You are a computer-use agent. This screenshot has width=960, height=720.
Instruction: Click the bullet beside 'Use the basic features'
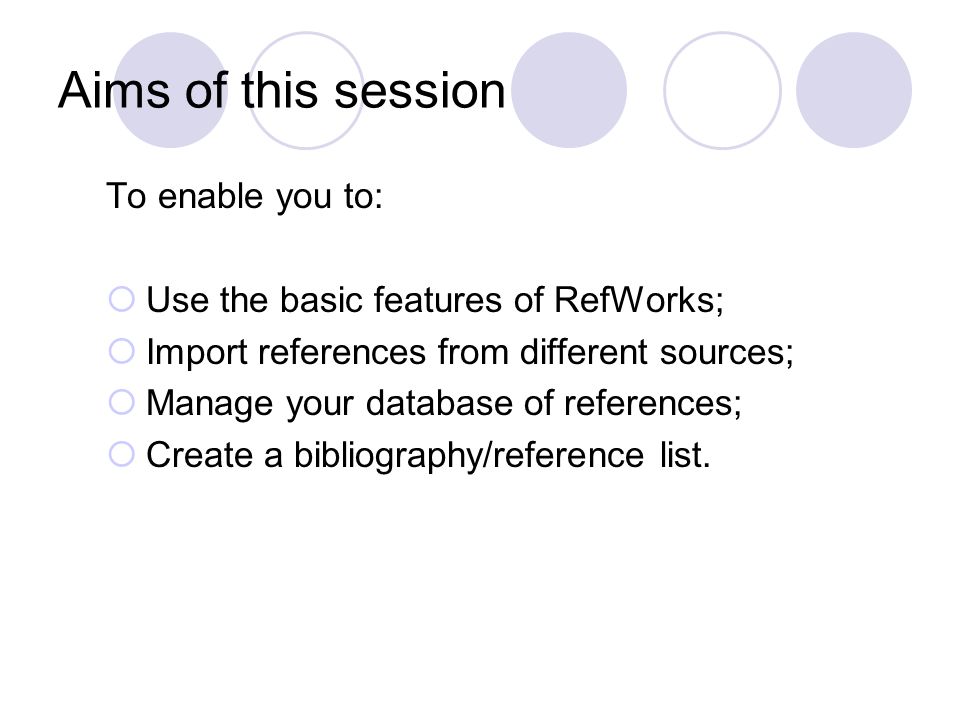121,299
